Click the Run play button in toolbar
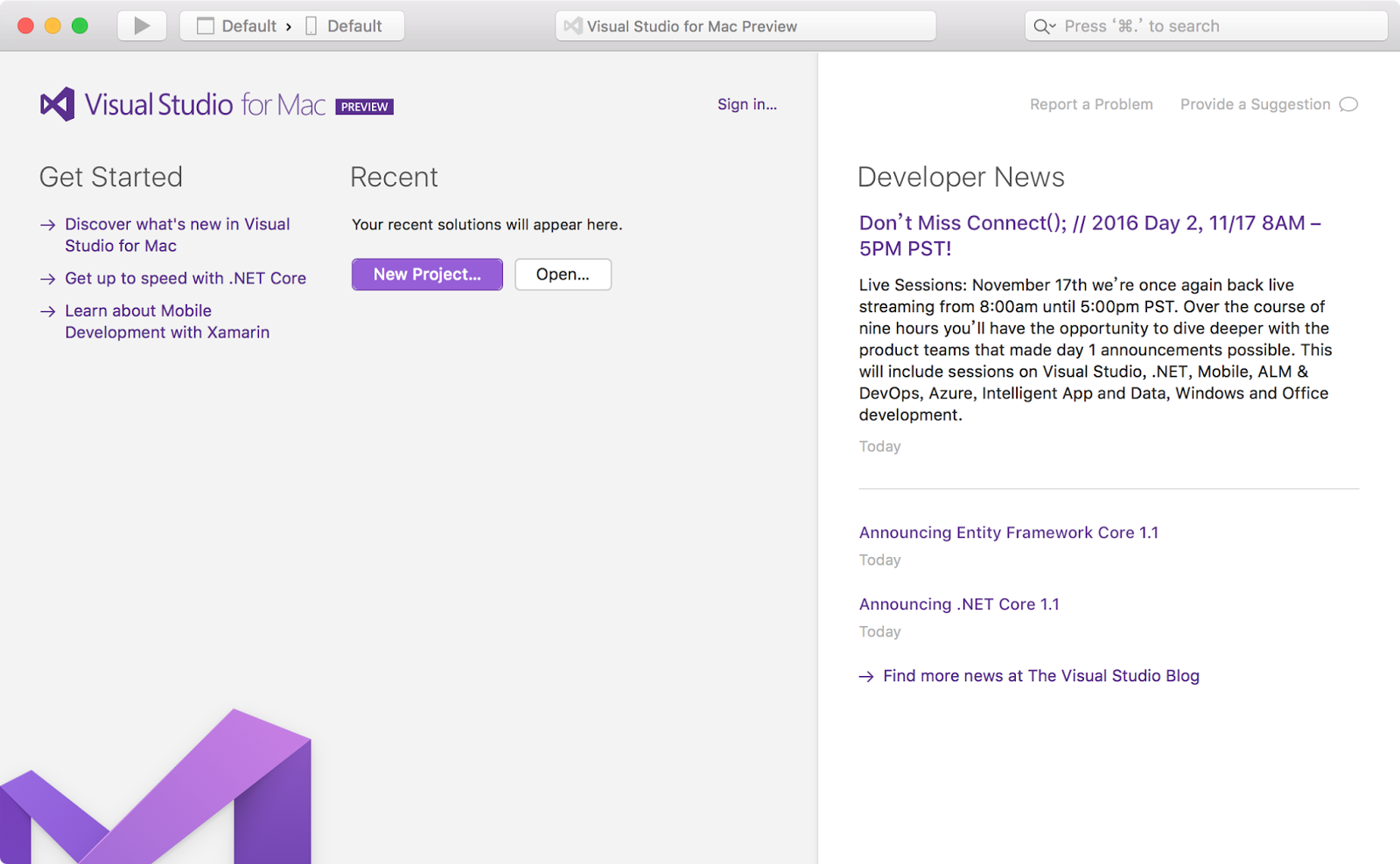 pos(142,26)
